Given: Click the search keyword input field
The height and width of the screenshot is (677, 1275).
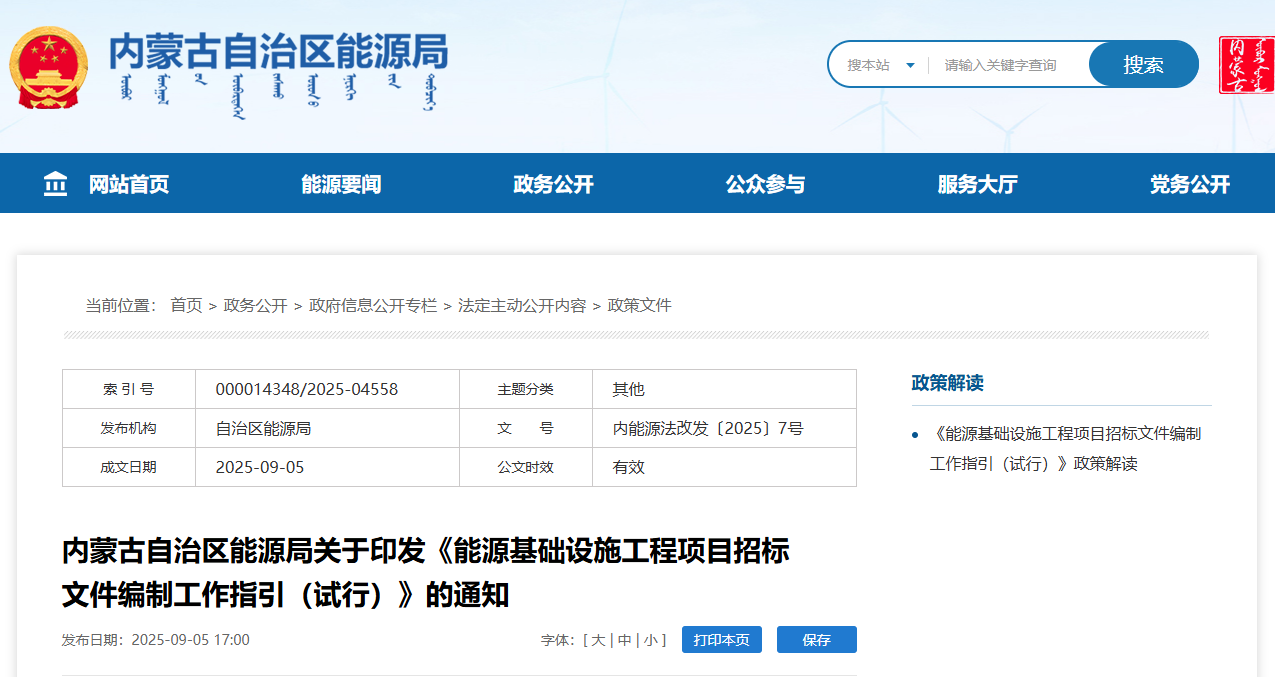Looking at the screenshot, I should [1000, 63].
